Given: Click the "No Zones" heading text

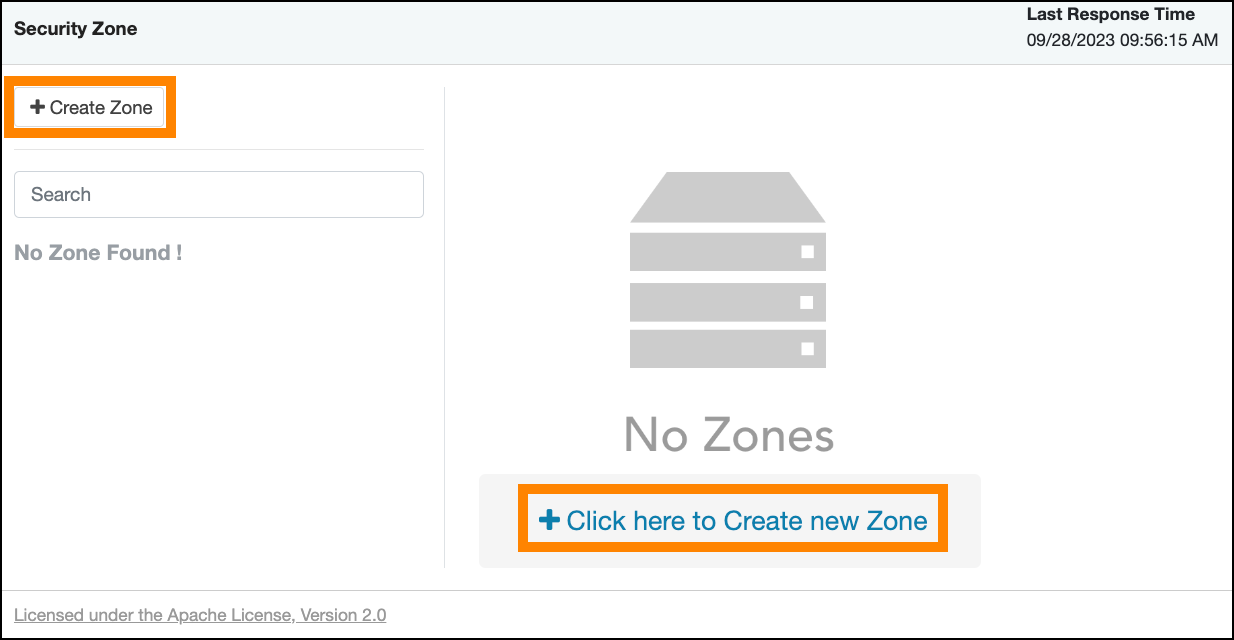Looking at the screenshot, I should [728, 435].
